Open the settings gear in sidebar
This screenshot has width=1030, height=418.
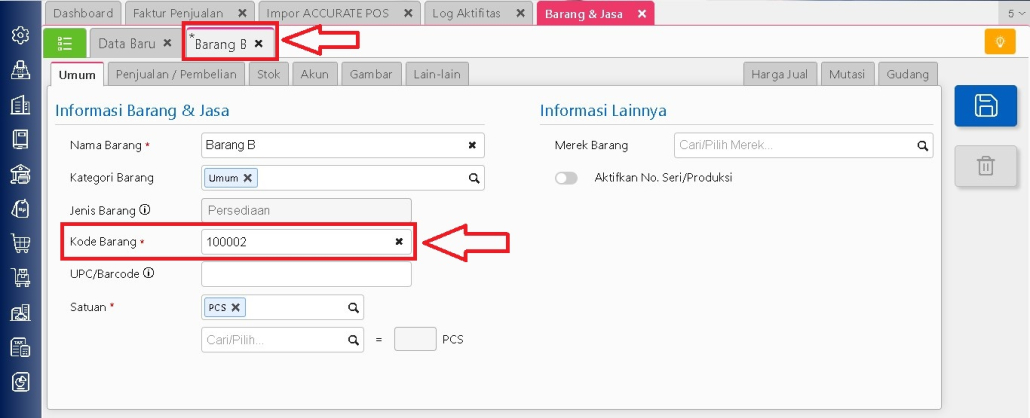point(19,36)
